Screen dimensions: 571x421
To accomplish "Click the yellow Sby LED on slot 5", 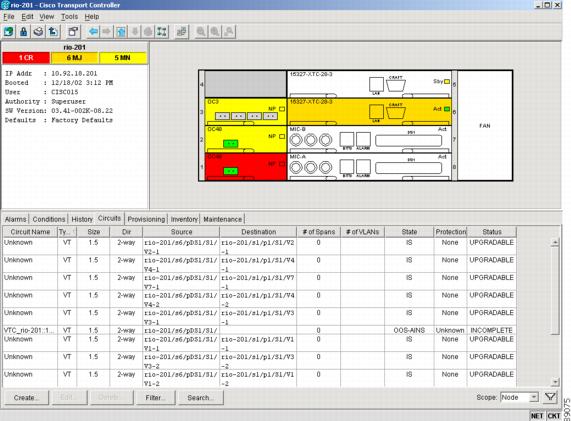I will point(447,82).
